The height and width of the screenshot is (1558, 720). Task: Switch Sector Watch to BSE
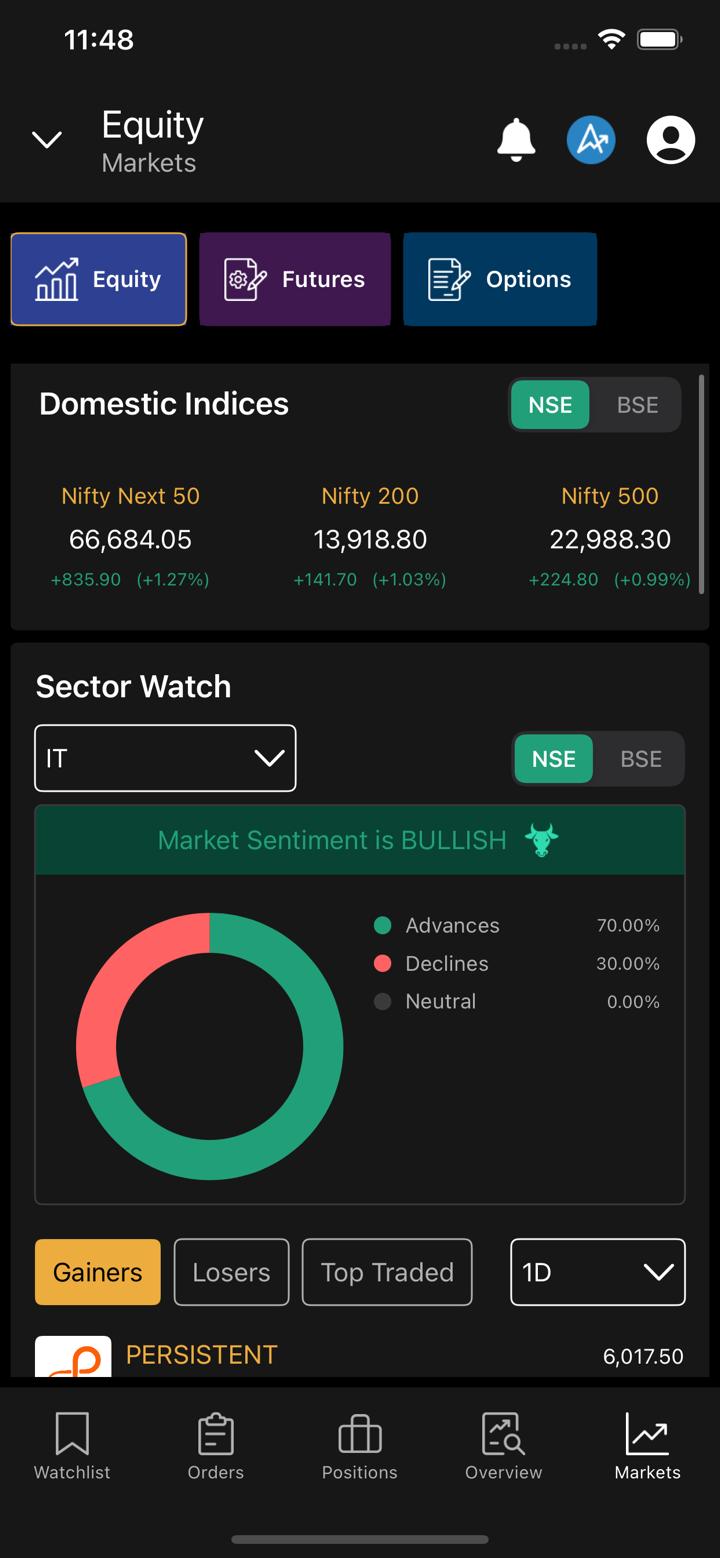coord(641,759)
